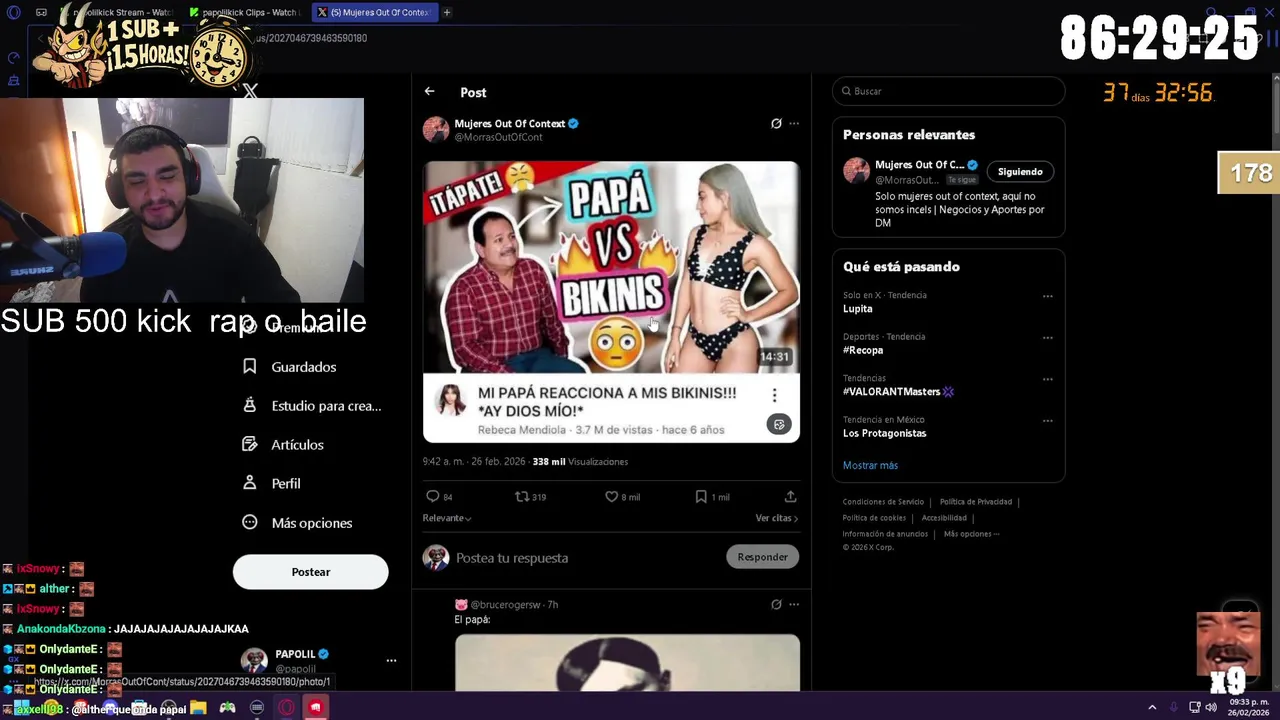Click the Opera menu logo in the browser's top-left corner
The width and height of the screenshot is (1280, 720).
pos(14,12)
